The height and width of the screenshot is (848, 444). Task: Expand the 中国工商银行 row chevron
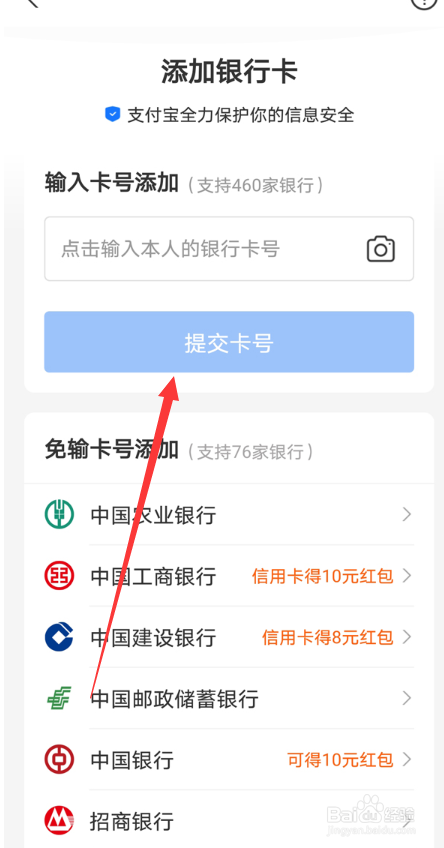coord(407,575)
